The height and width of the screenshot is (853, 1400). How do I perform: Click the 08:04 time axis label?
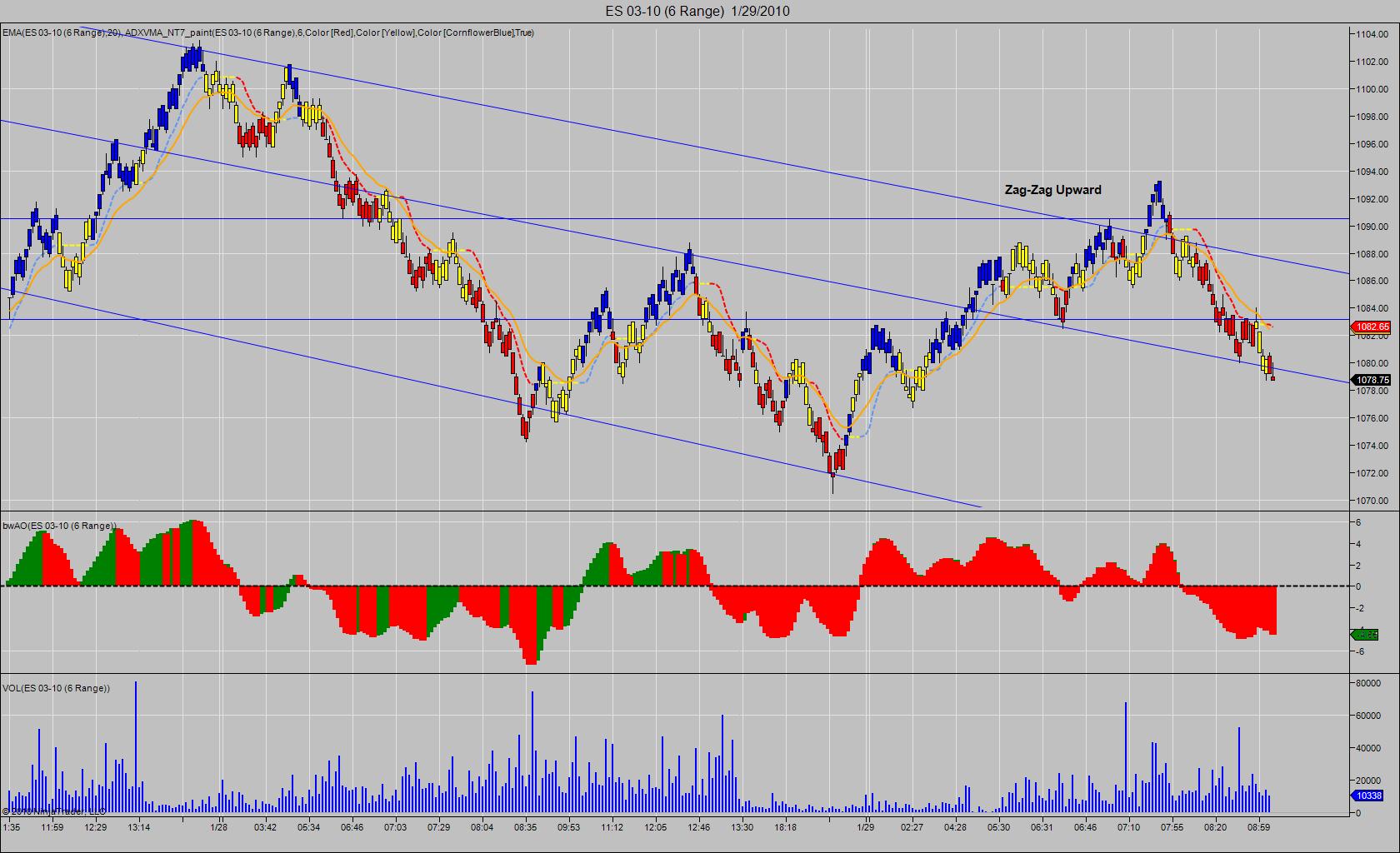coord(482,827)
